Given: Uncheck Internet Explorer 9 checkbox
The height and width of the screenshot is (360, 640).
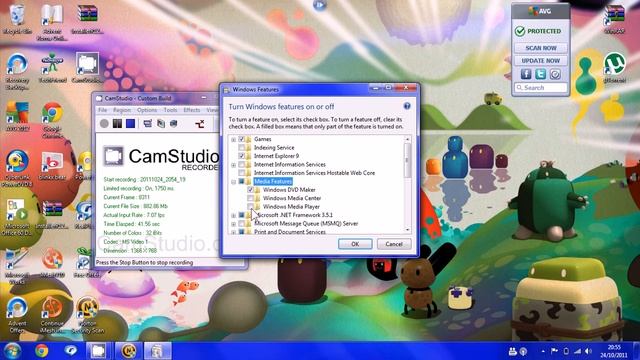Looking at the screenshot, I should [x=242, y=156].
